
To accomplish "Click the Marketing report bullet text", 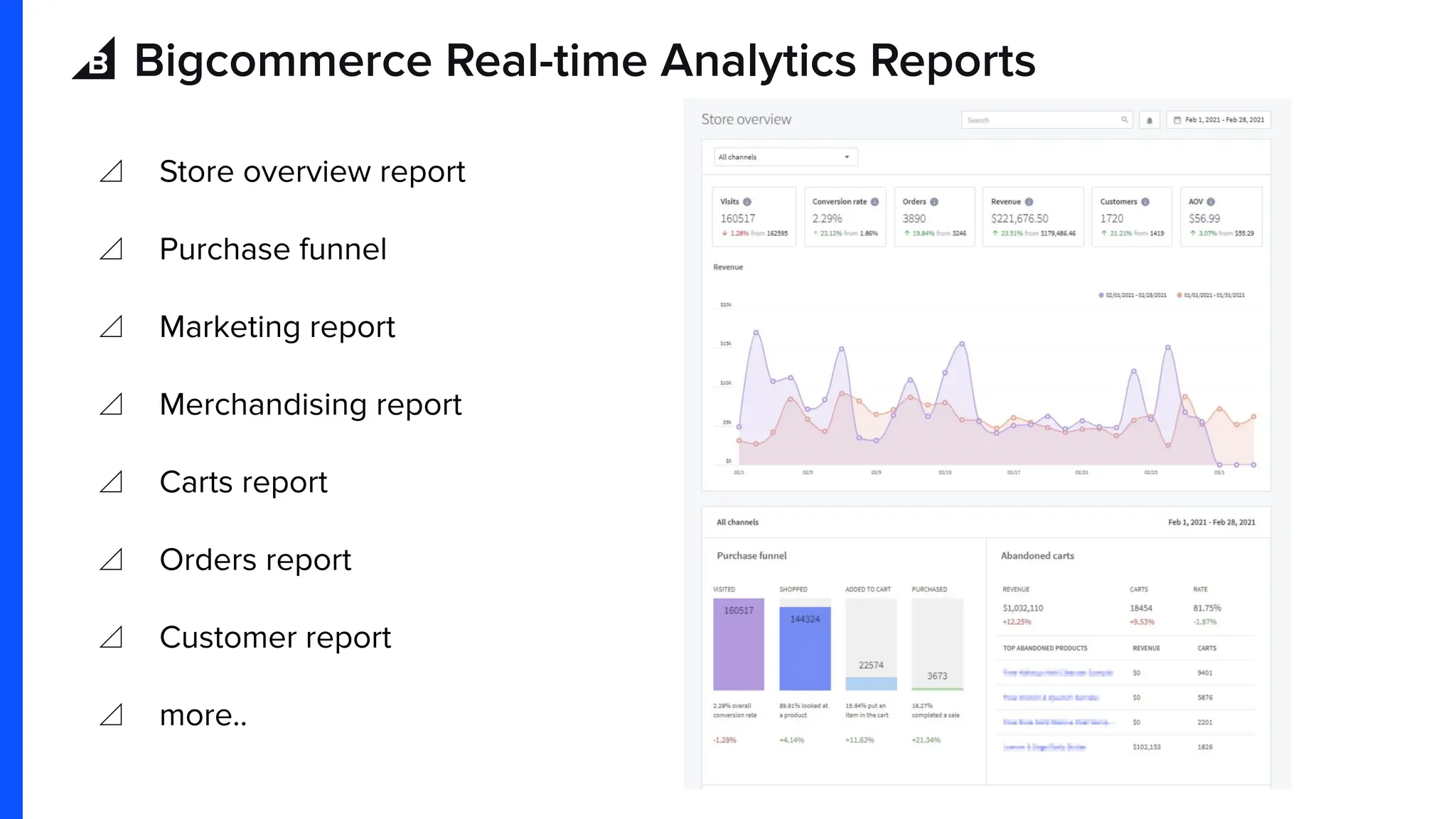I will pyautogui.click(x=277, y=327).
